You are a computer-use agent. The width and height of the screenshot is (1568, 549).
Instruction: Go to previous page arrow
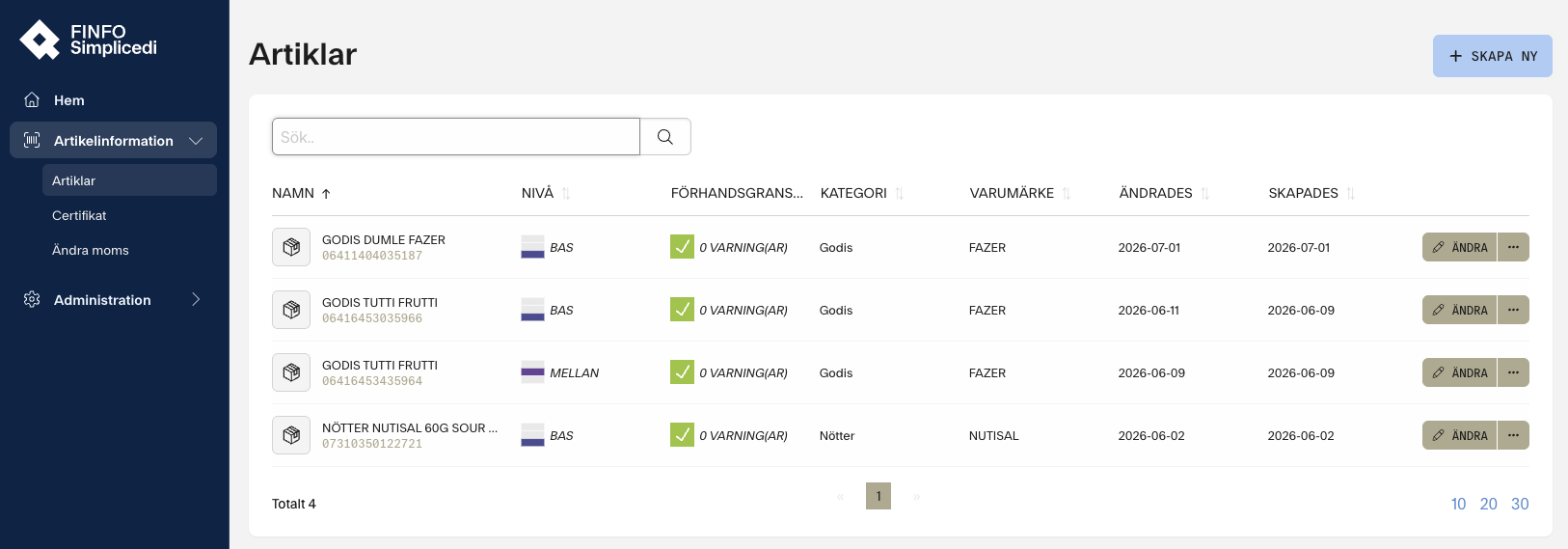click(840, 496)
